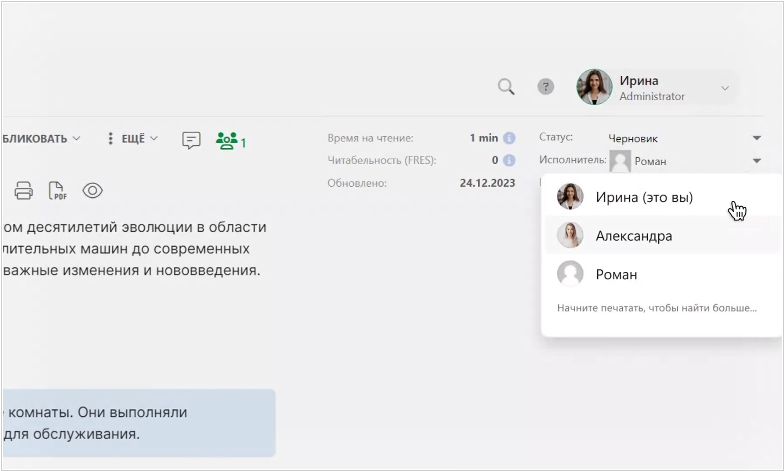Pick Роман in the assignee dropdown list
Image resolution: width=784 pixels, height=471 pixels.
click(x=616, y=274)
